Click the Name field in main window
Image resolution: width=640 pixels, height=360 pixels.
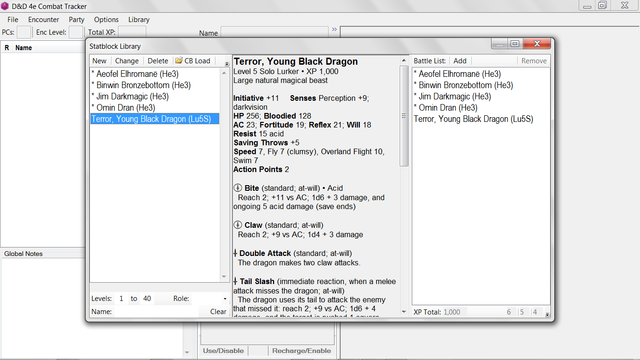click(x=274, y=33)
